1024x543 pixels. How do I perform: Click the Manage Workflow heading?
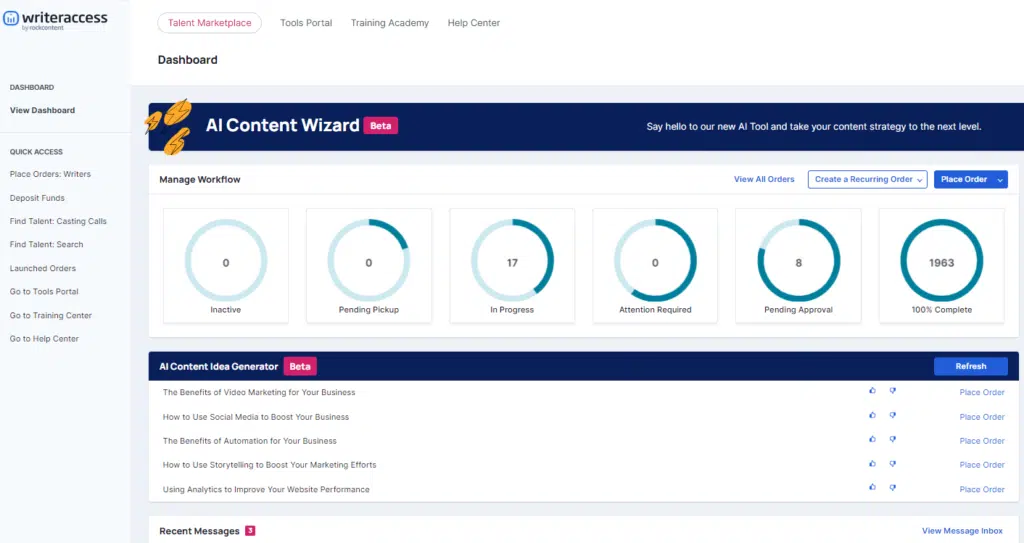pyautogui.click(x=200, y=180)
